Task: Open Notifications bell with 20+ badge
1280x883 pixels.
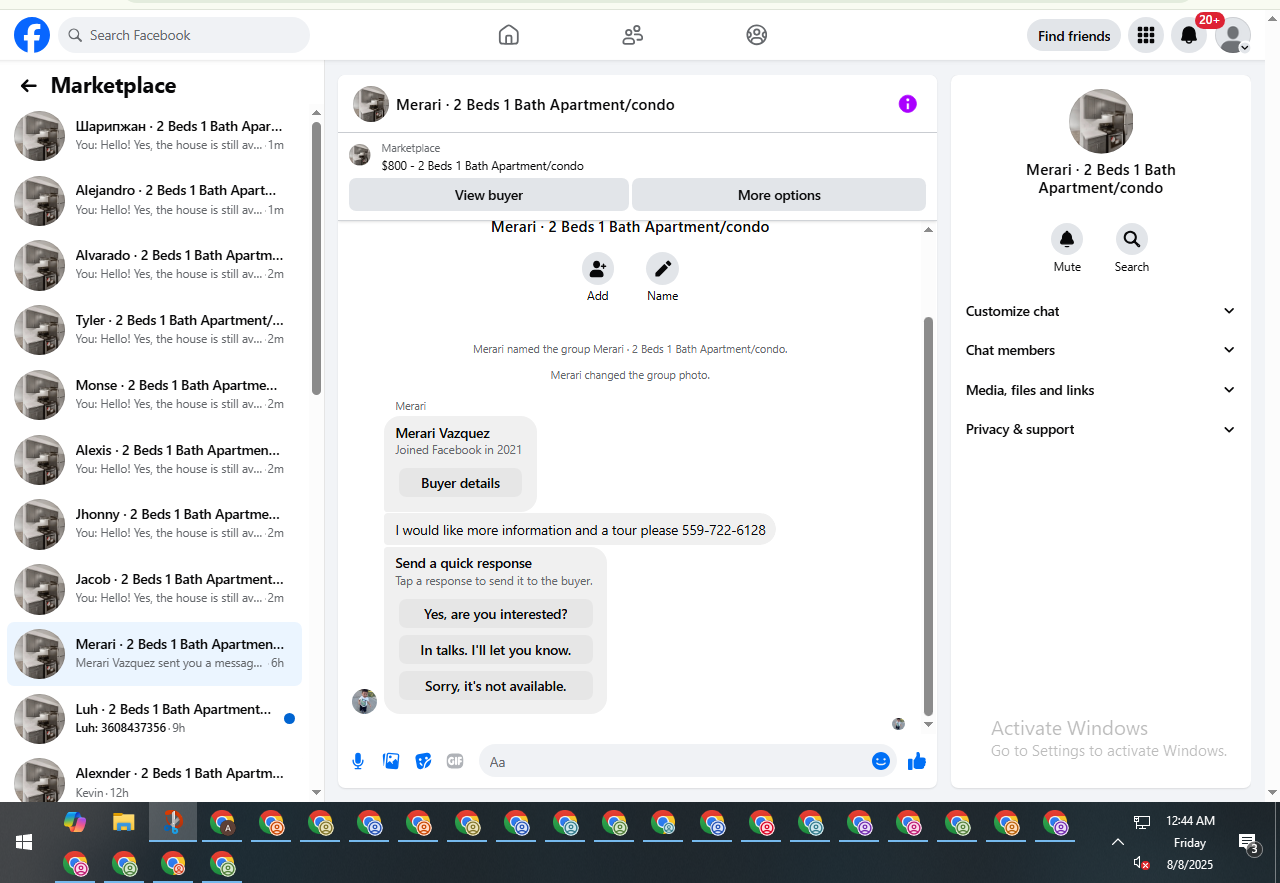Action: click(x=1189, y=35)
